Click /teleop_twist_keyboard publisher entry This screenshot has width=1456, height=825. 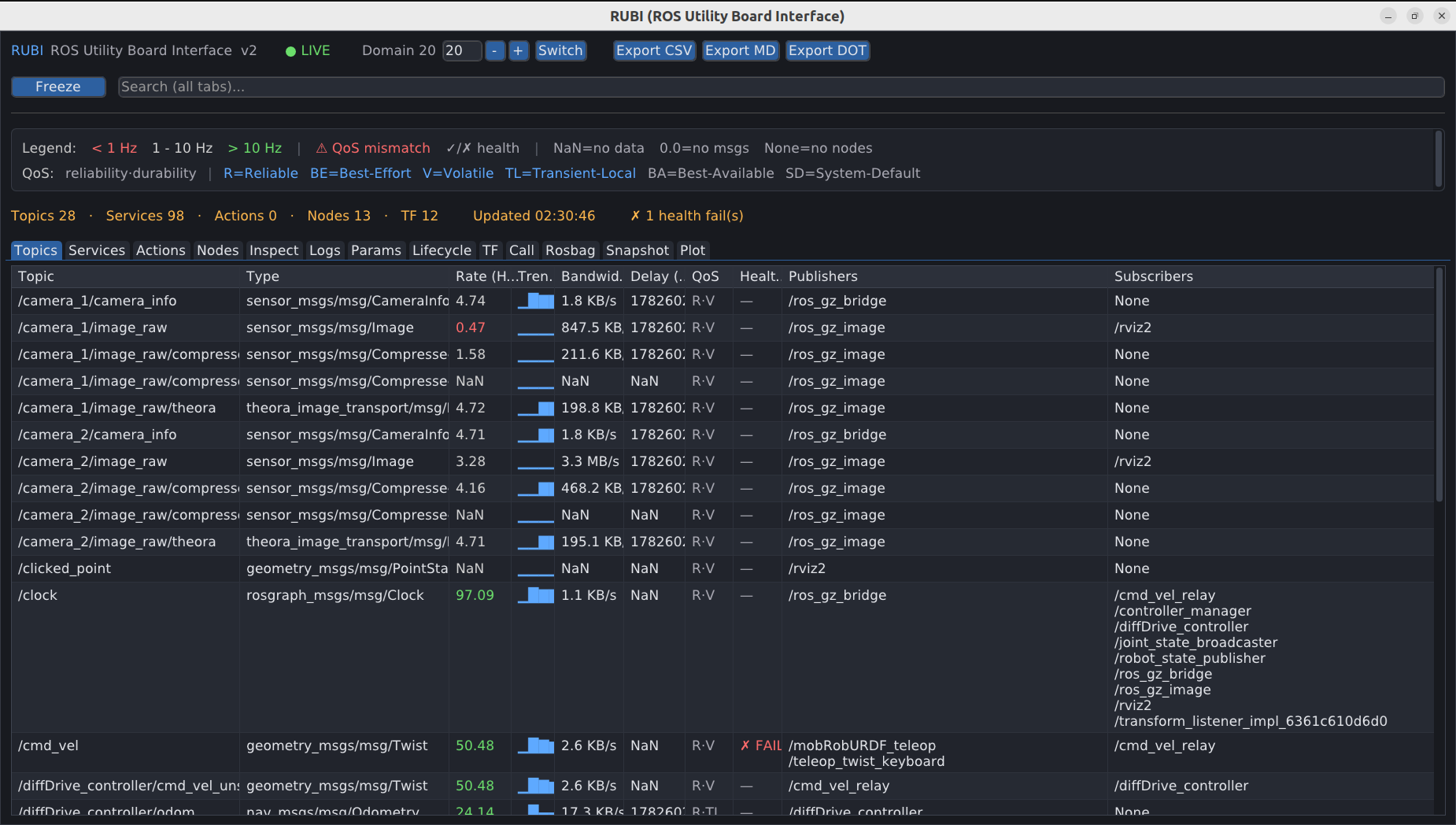867,761
